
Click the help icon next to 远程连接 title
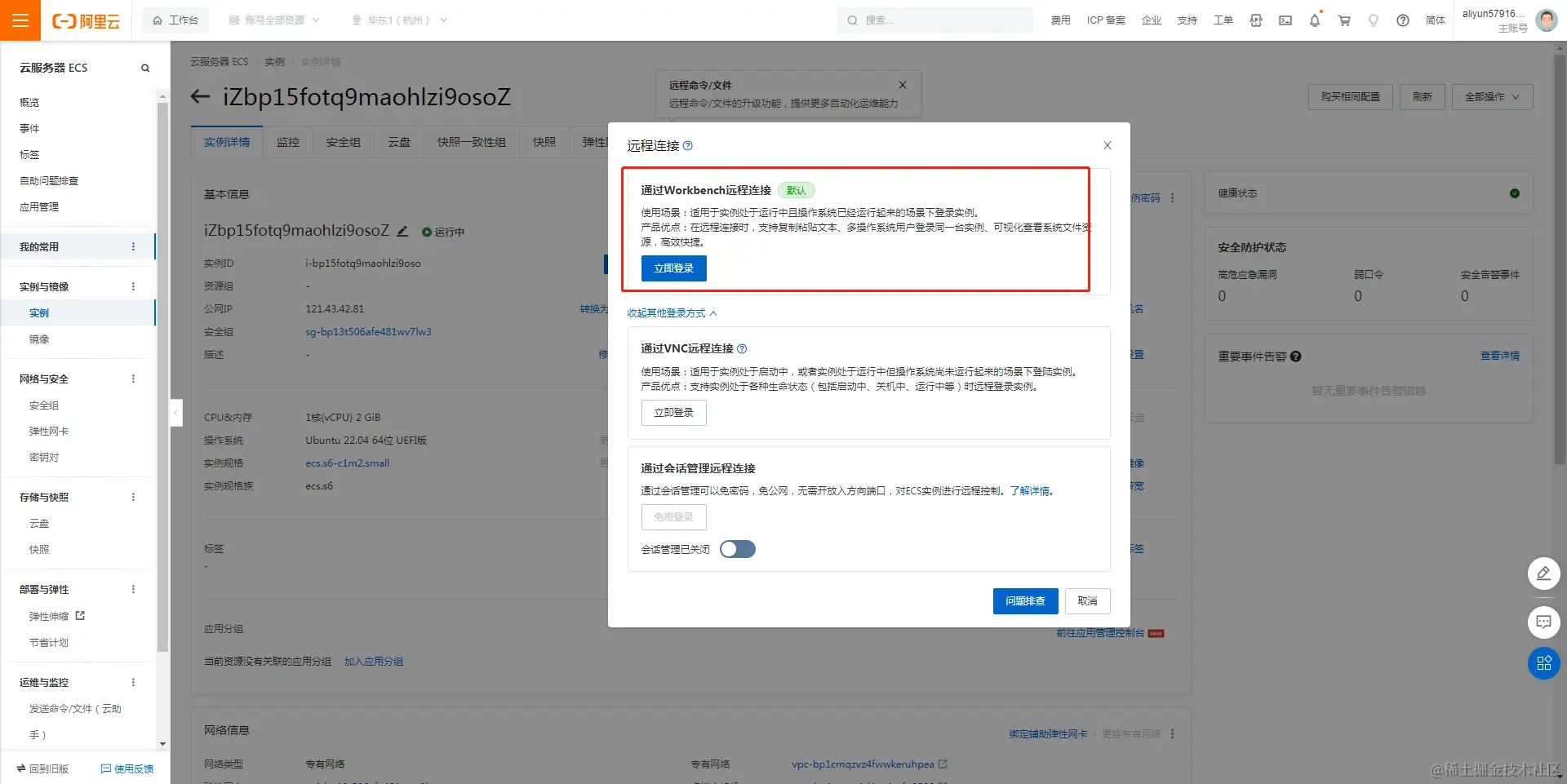pyautogui.click(x=688, y=146)
